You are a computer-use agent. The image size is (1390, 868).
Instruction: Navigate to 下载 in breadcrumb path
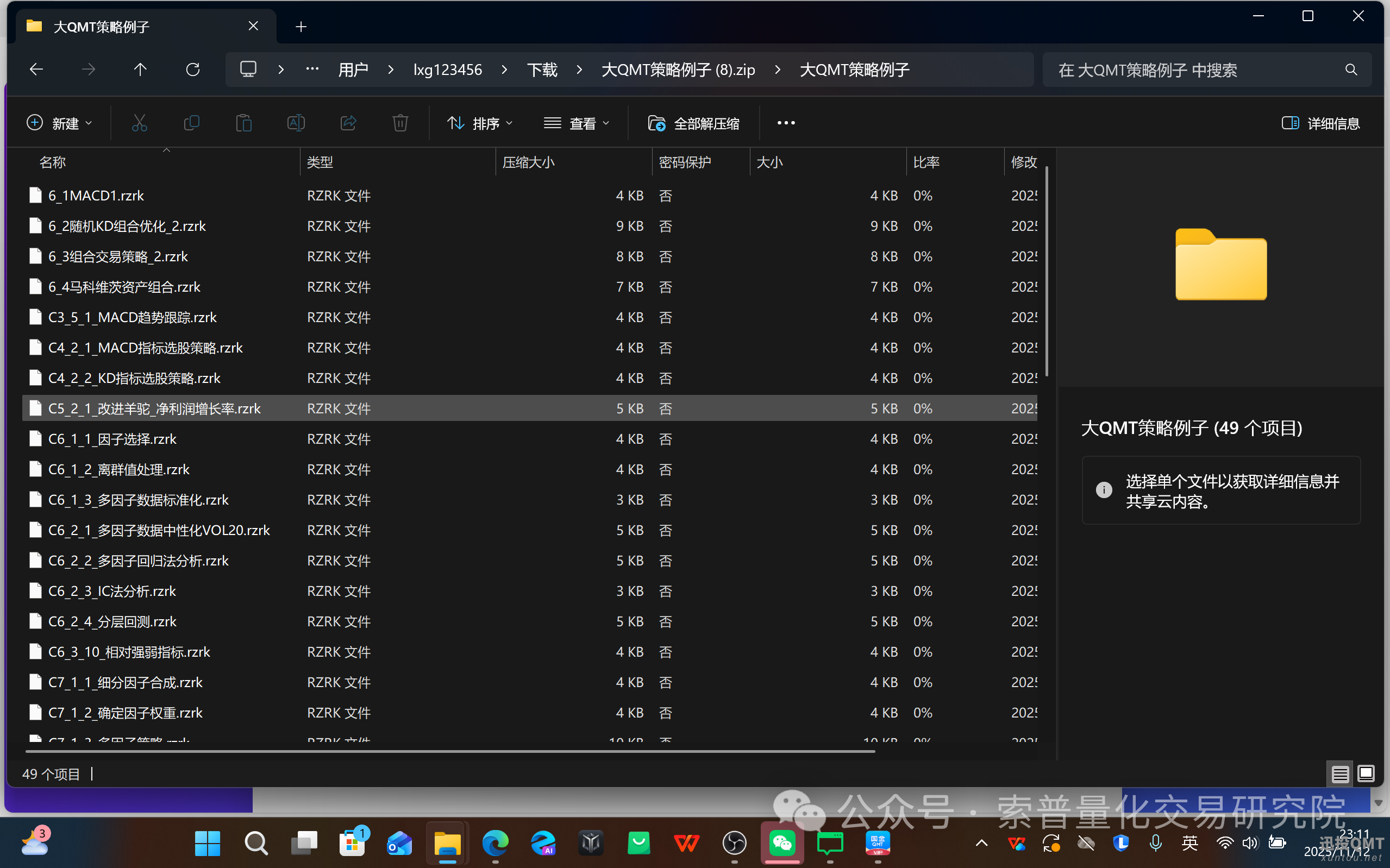[x=542, y=70]
